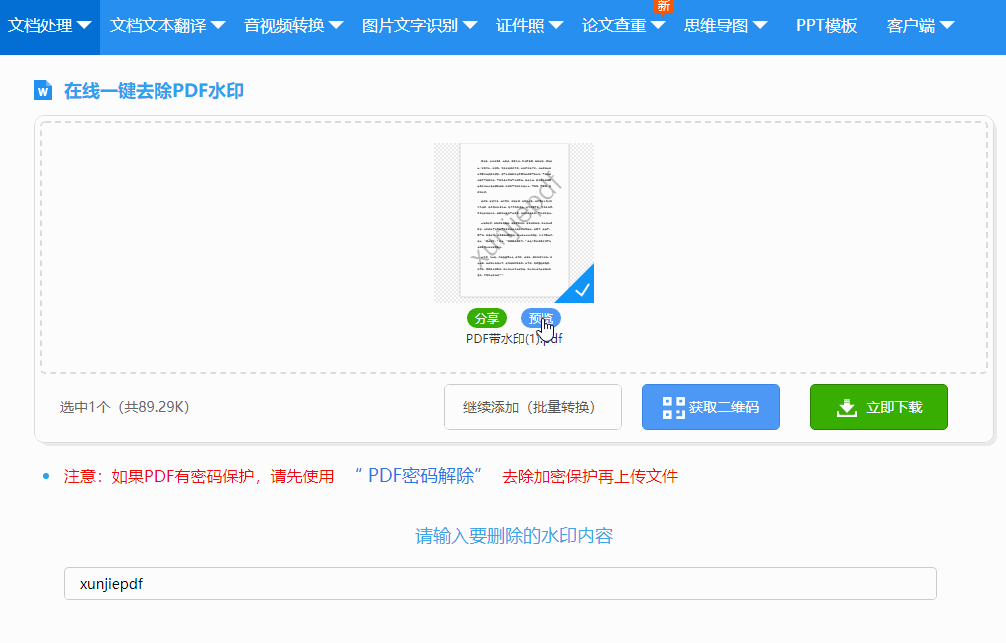Expand the 证件照 dropdown

coord(530,25)
